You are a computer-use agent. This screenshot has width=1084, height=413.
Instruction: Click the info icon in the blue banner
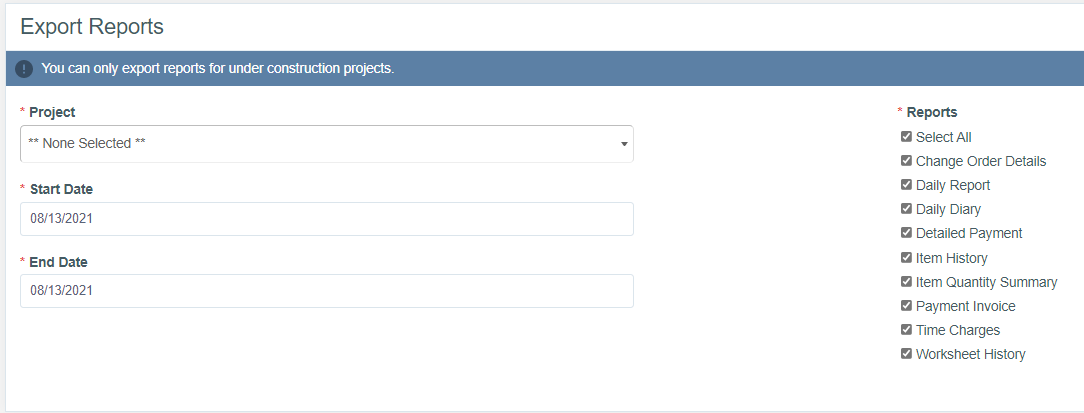[x=24, y=69]
